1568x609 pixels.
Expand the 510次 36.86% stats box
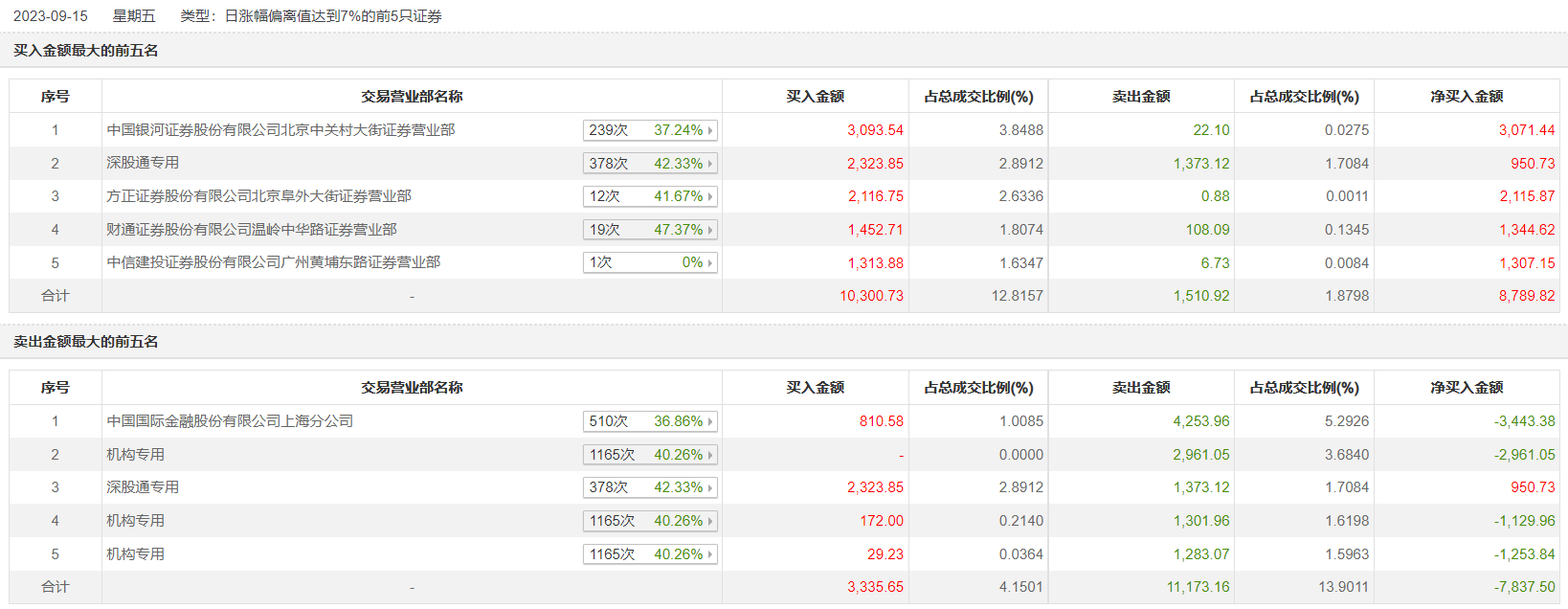(x=709, y=421)
